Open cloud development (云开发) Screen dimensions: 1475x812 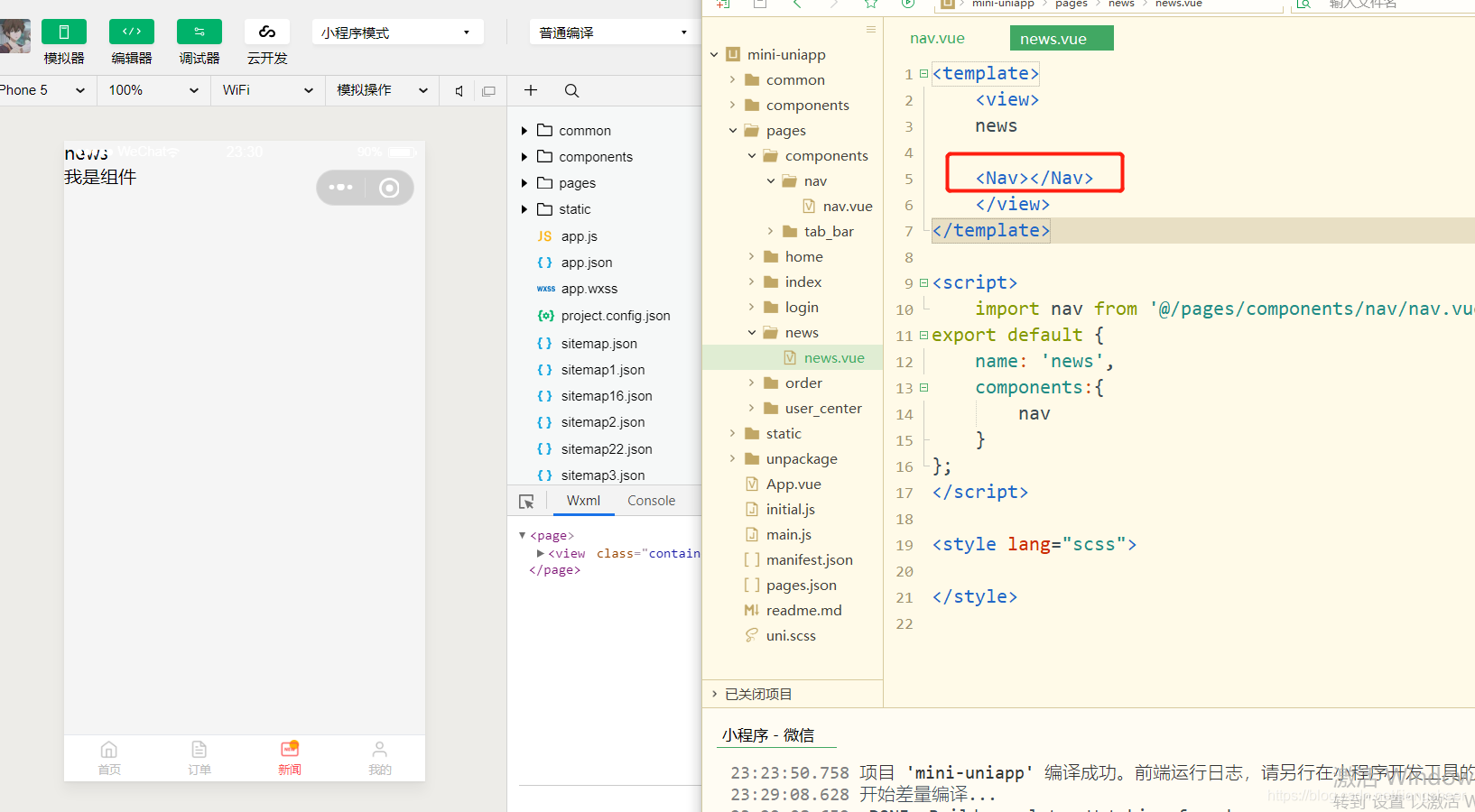point(267,32)
